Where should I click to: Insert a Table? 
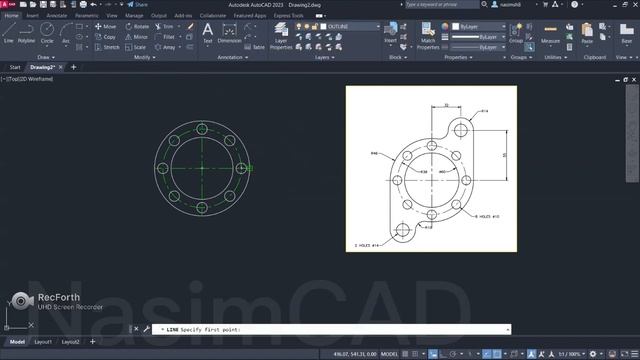(255, 47)
